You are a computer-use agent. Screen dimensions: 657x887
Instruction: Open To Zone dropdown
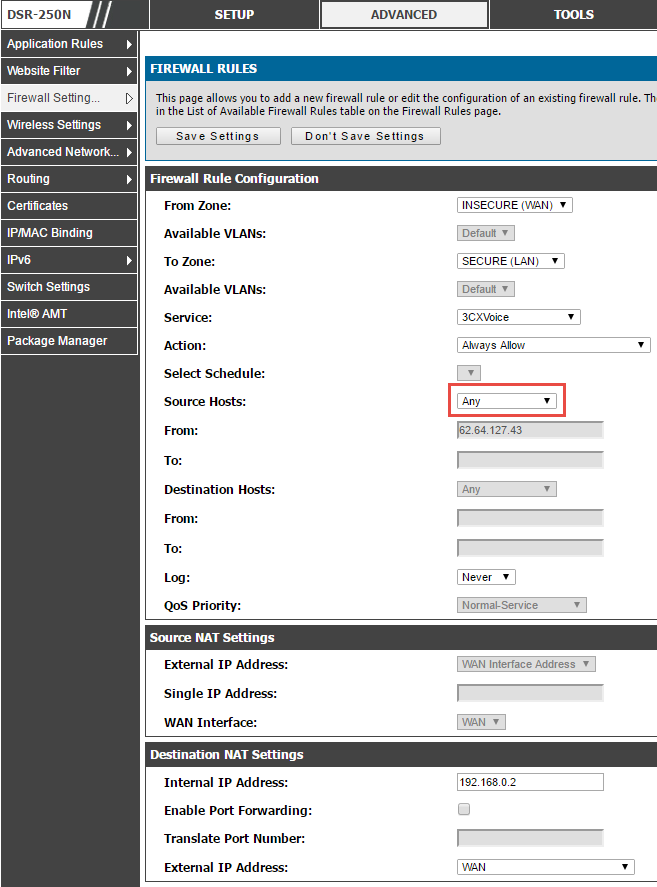click(x=510, y=261)
